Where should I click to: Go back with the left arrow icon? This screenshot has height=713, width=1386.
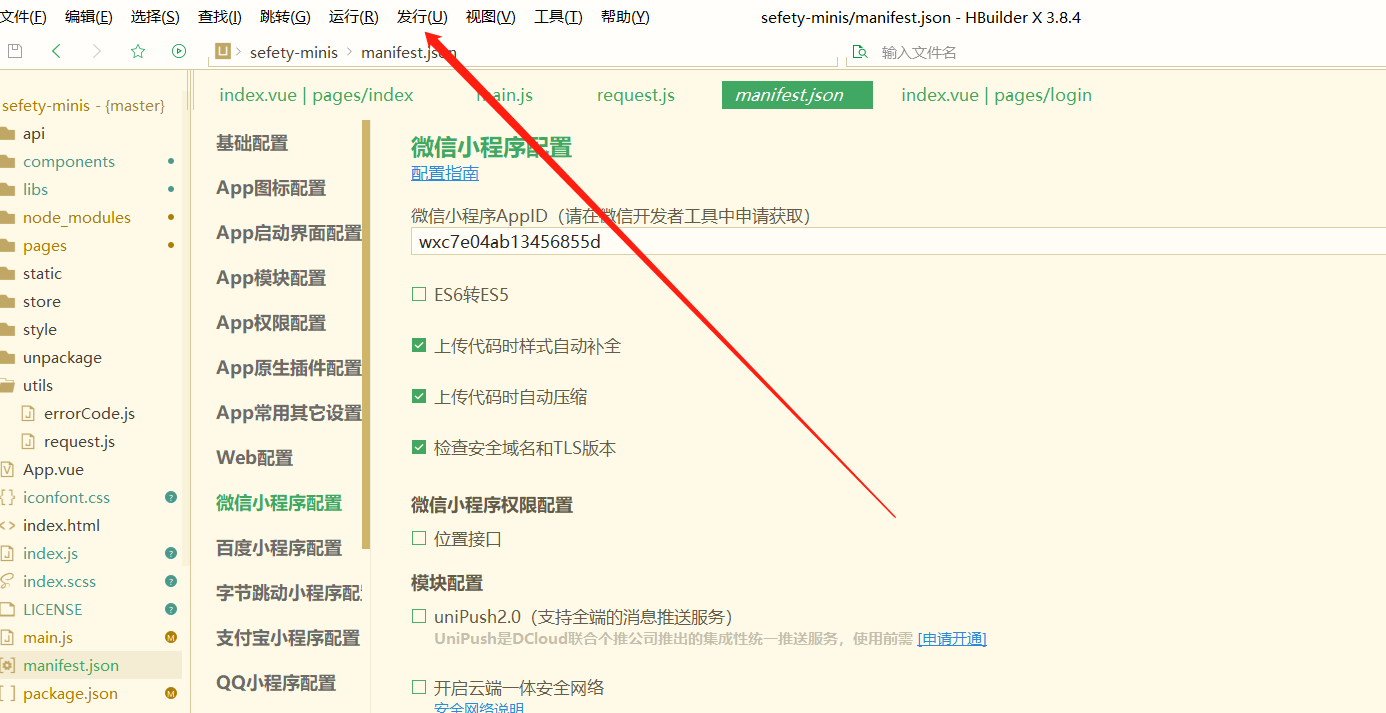[56, 51]
